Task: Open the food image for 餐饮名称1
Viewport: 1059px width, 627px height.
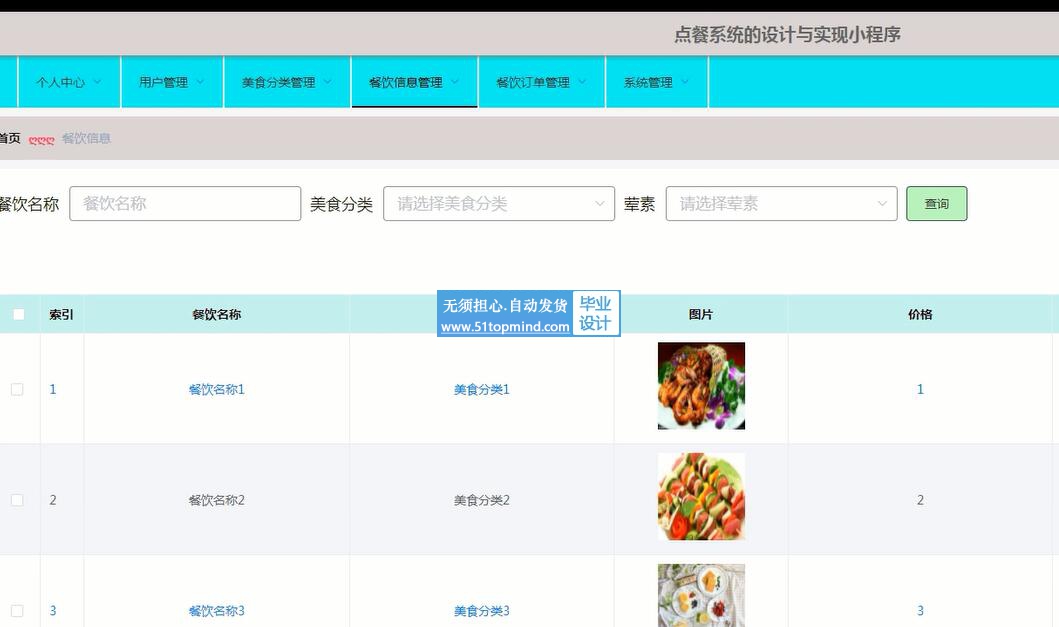Action: (701, 386)
